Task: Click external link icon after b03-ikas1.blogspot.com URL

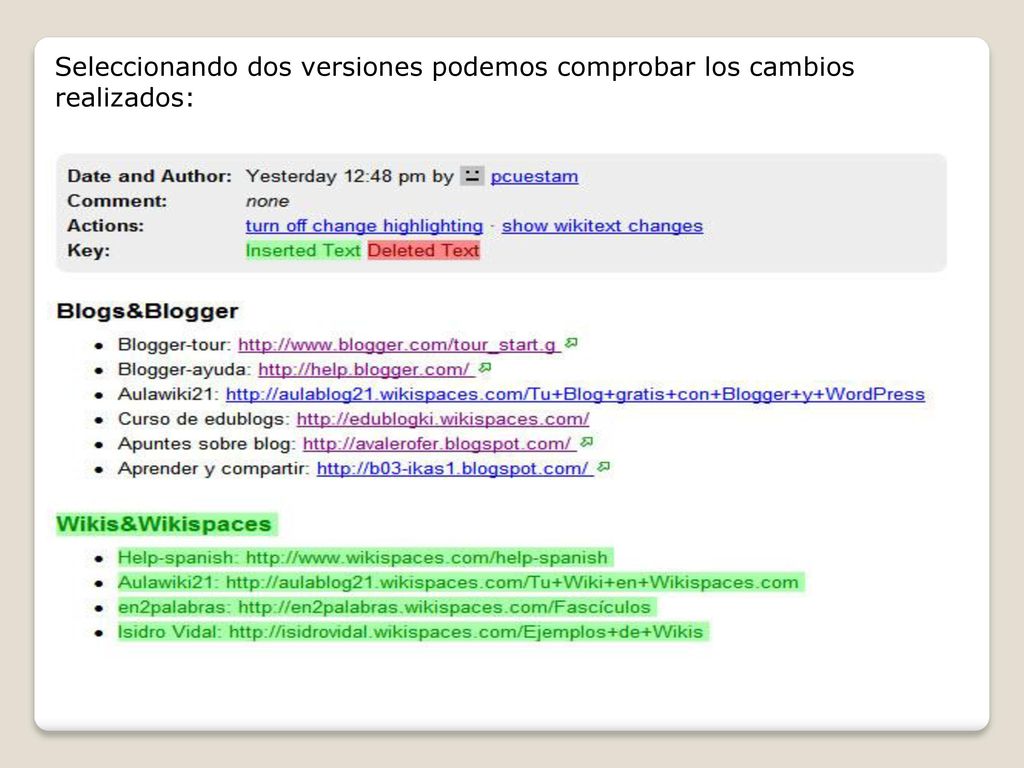Action: pyautogui.click(x=603, y=467)
